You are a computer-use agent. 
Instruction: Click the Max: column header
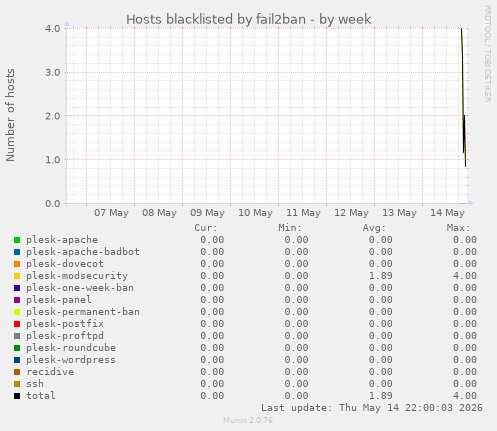pyautogui.click(x=458, y=228)
